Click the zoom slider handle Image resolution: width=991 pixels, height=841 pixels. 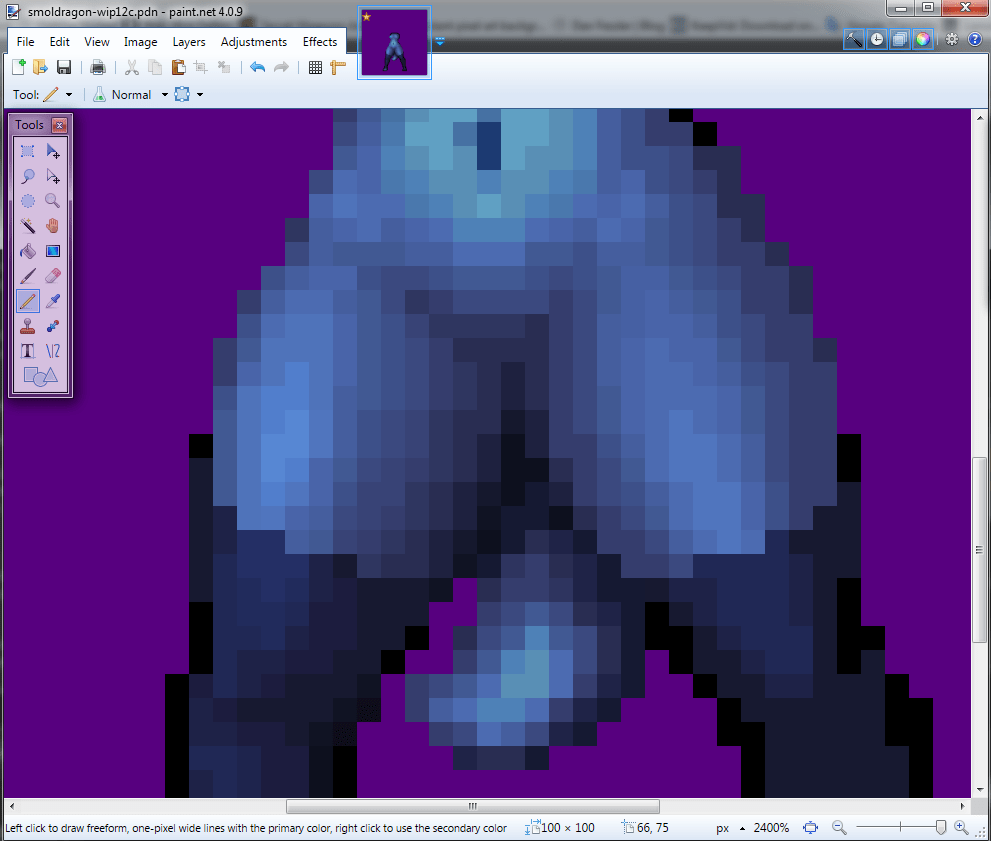[x=940, y=828]
